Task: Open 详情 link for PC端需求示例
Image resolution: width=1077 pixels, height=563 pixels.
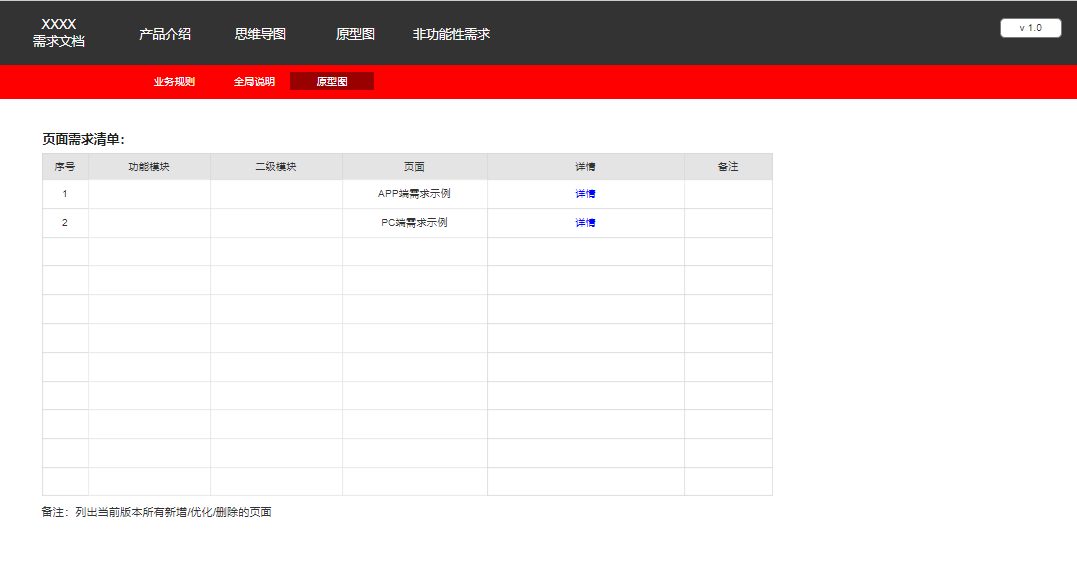Action: tap(585, 222)
